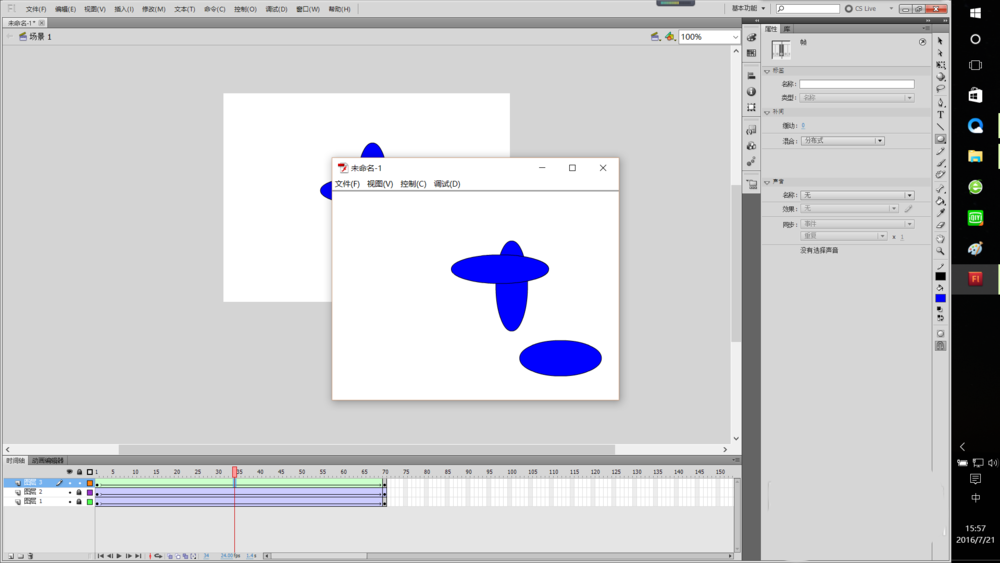The height and width of the screenshot is (563, 1000).
Task: Select the Brush tool
Action: pyautogui.click(x=940, y=163)
